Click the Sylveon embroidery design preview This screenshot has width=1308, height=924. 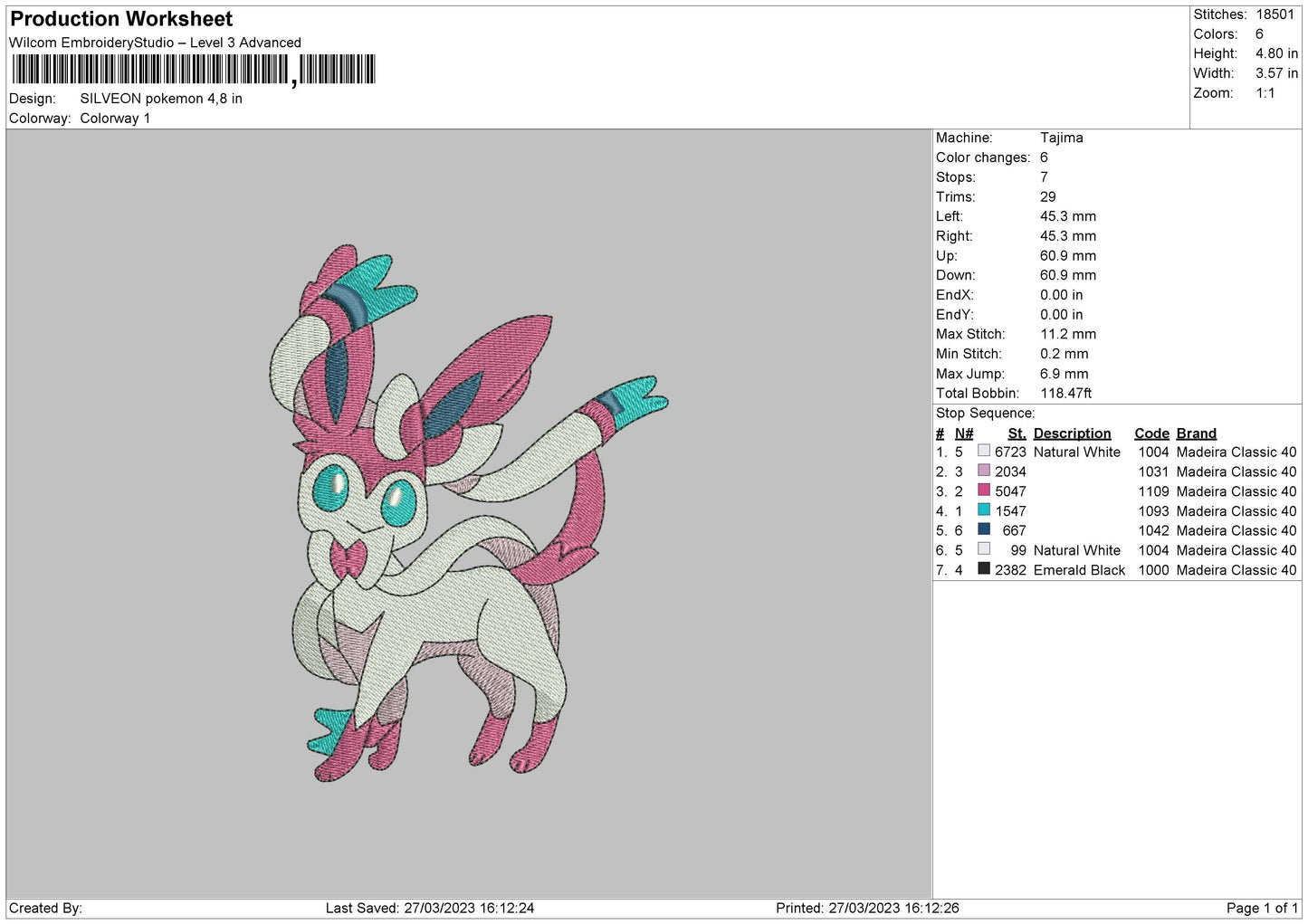click(x=469, y=513)
